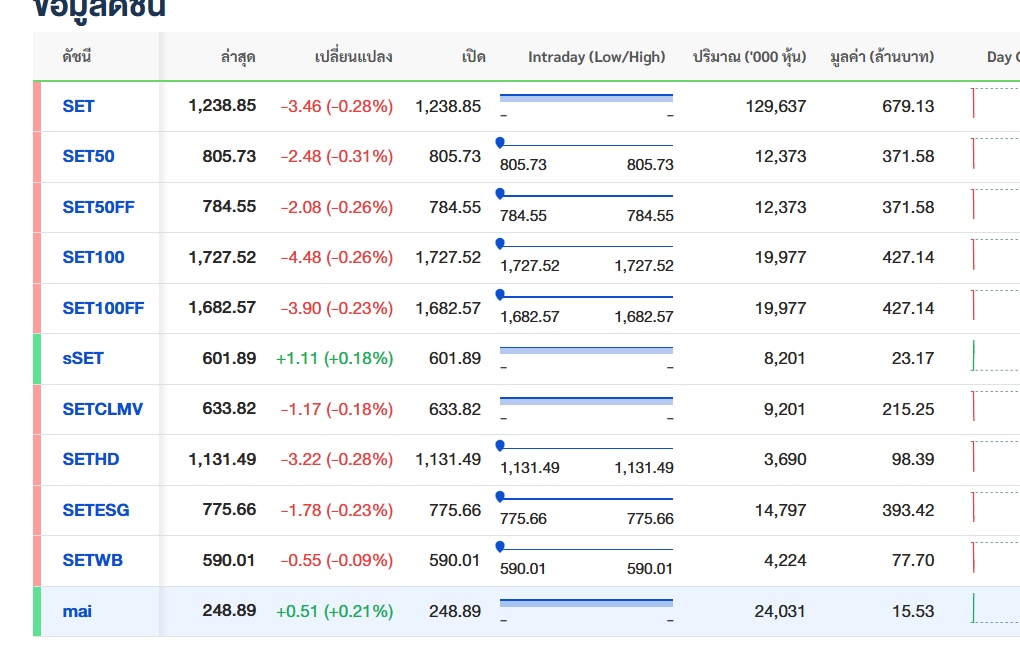
Task: Open the SET50 index link
Action: point(88,156)
